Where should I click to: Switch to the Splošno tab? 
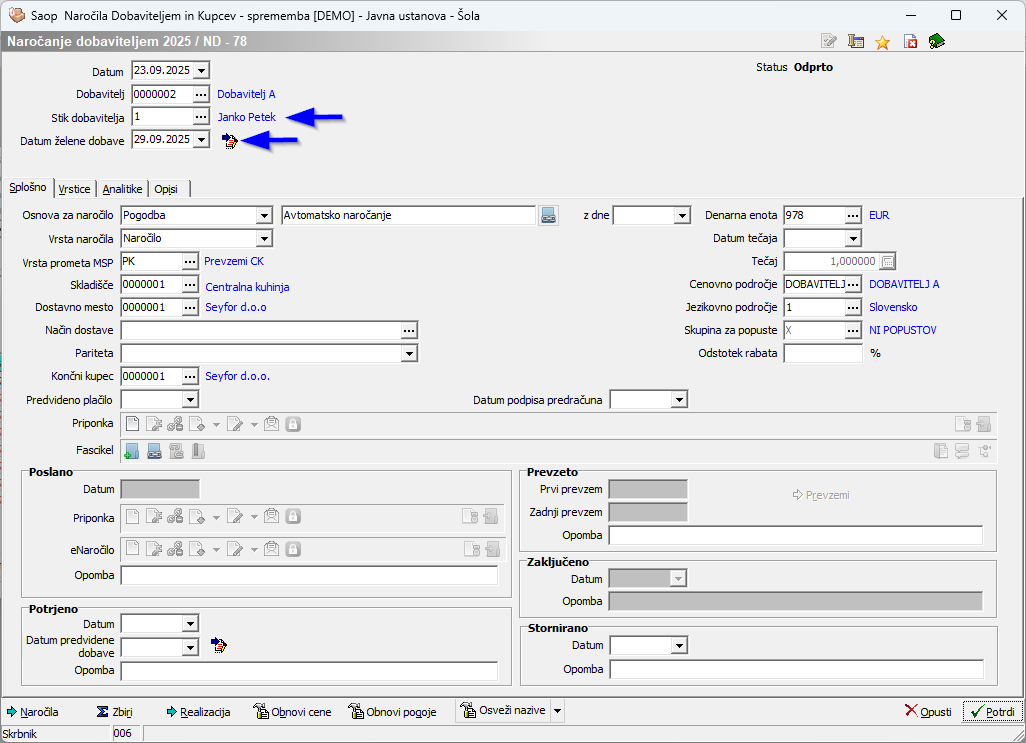pos(28,188)
